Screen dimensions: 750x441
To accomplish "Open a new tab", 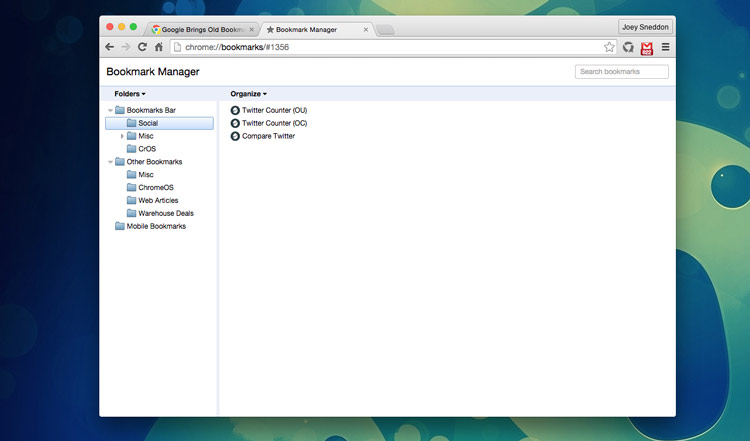I will [385, 30].
